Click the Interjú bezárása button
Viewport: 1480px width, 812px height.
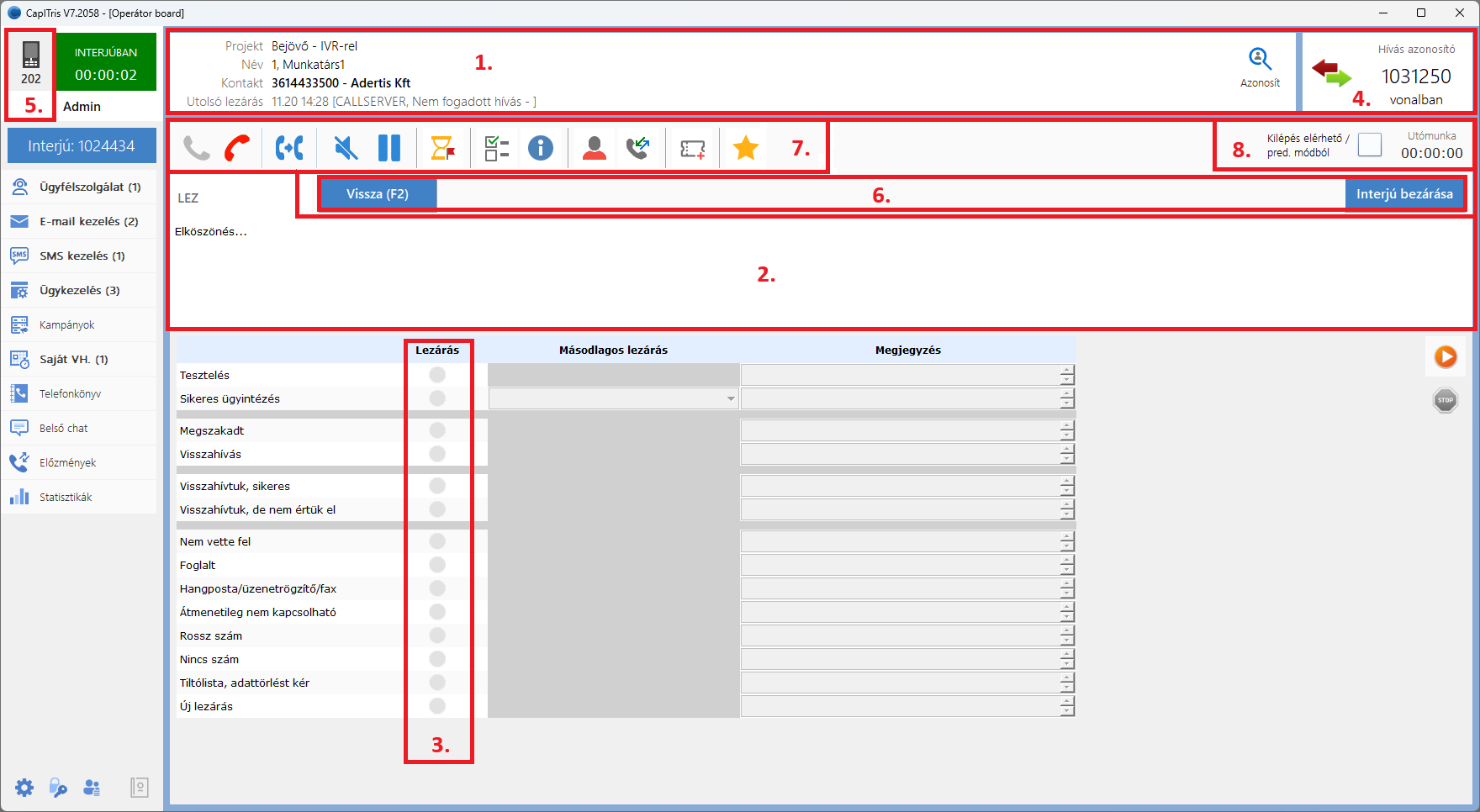pos(1404,194)
